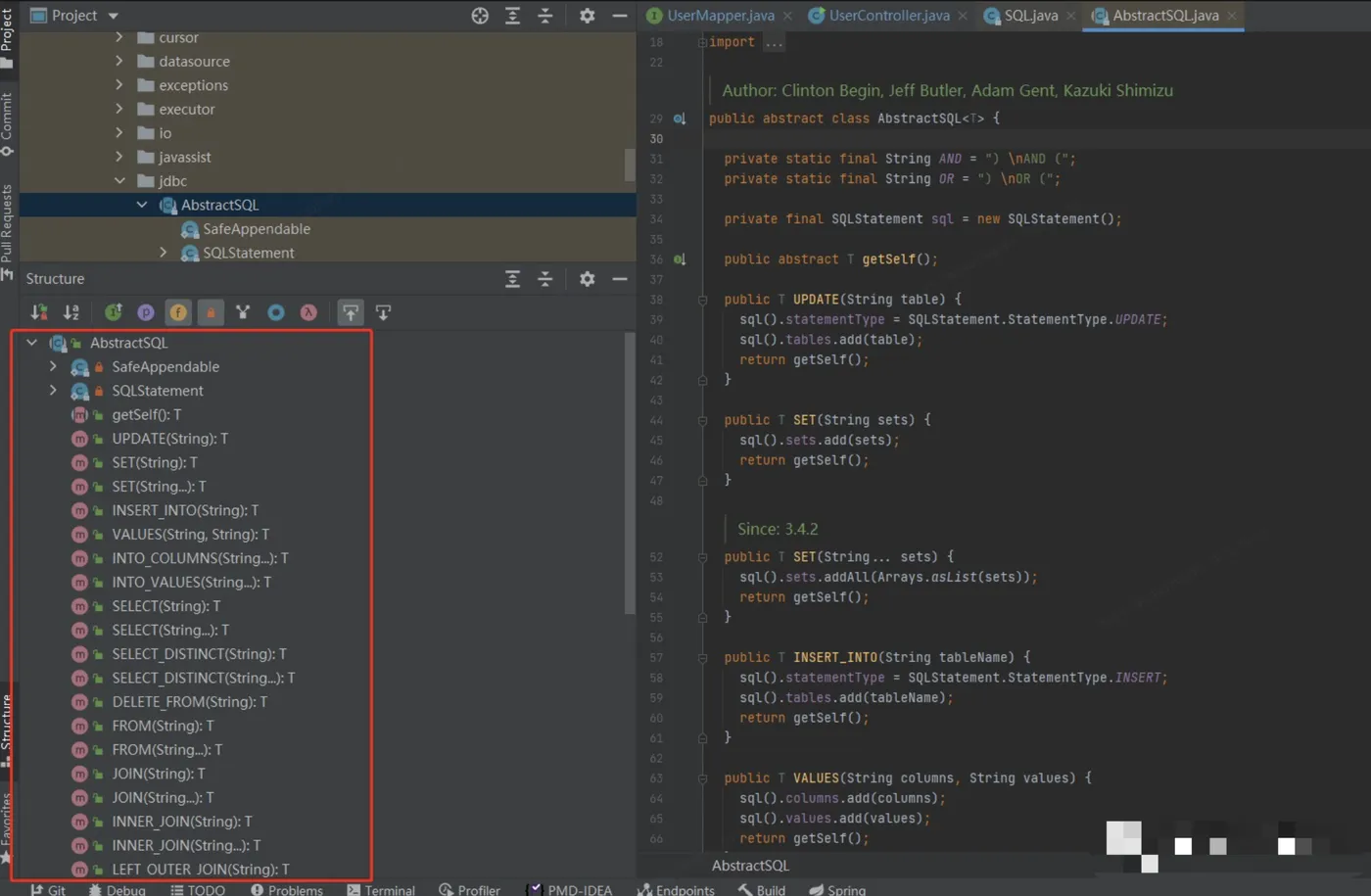Hide the Structure panel with minus icon
The image size is (1371, 896).
(620, 279)
